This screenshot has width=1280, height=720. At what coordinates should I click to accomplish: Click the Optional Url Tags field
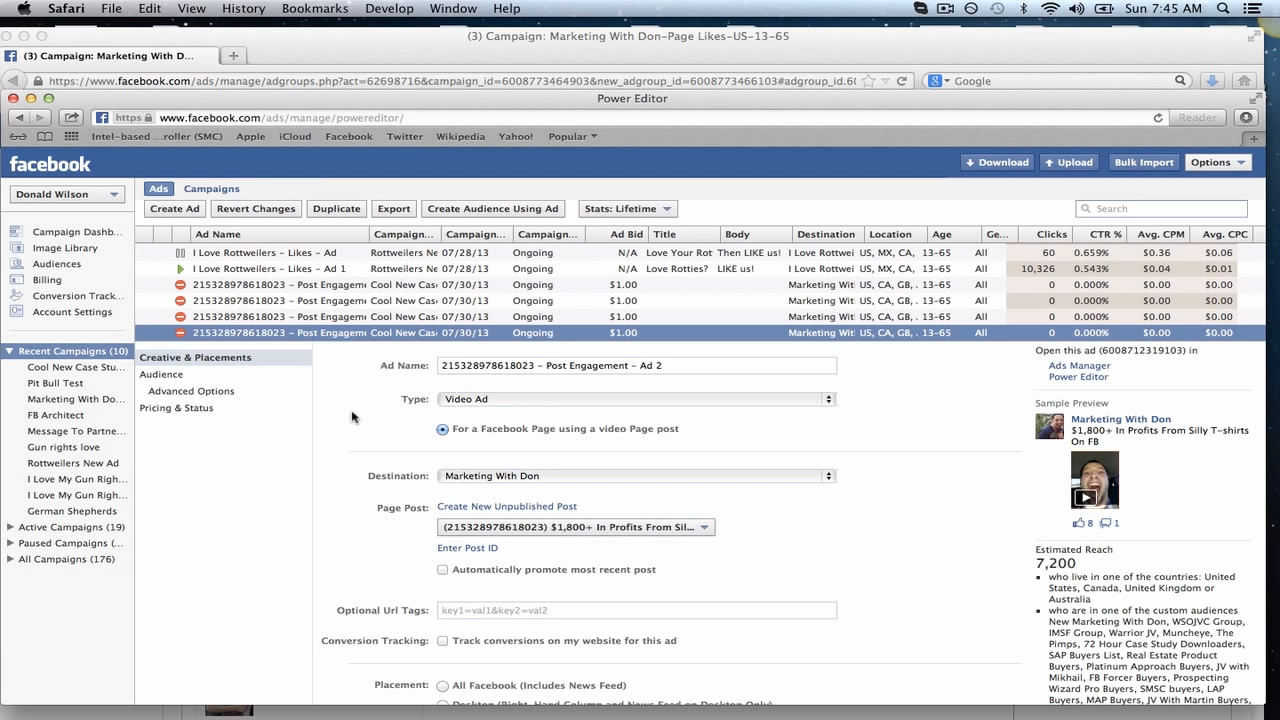pos(636,610)
